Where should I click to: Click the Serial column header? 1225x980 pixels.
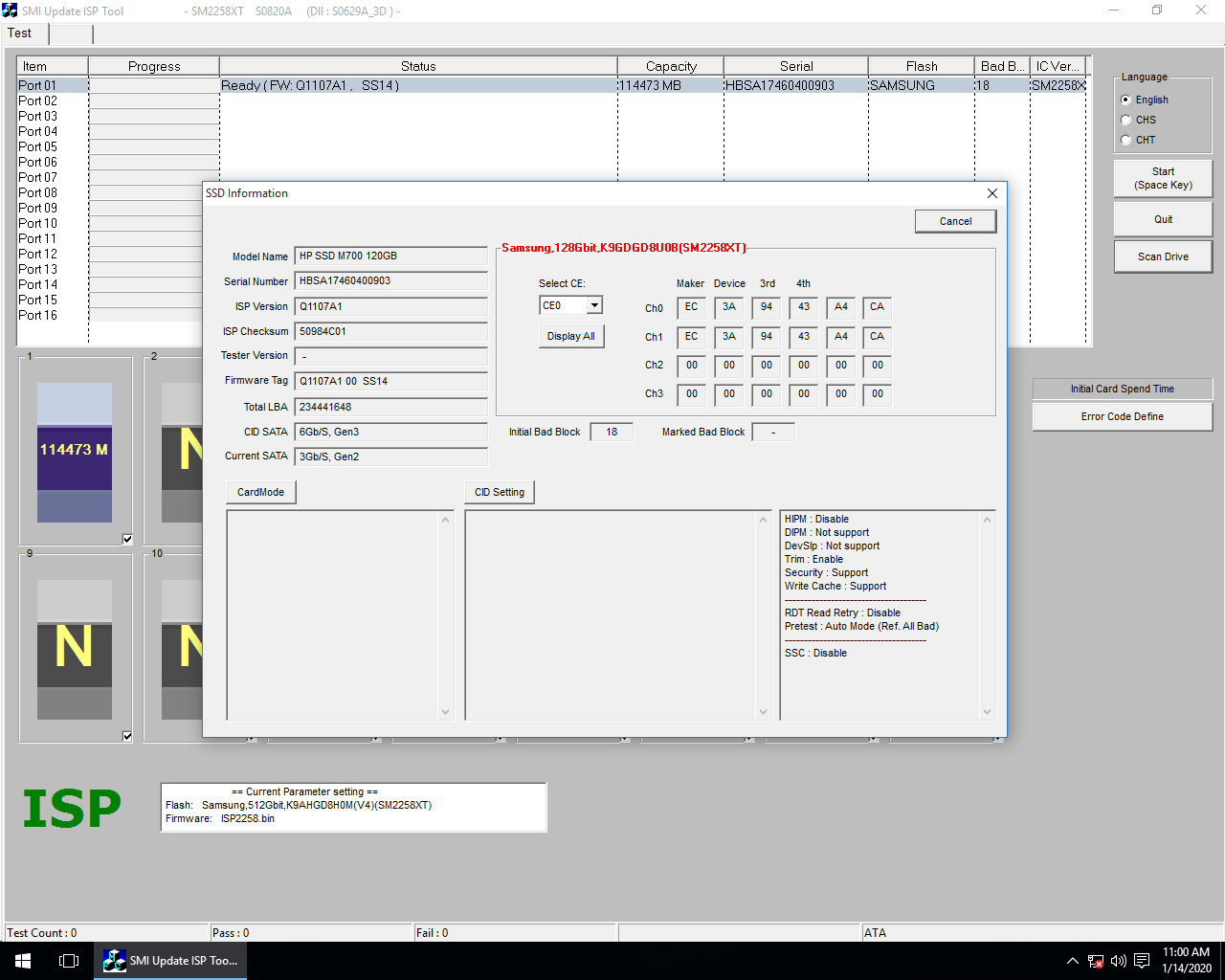[x=796, y=66]
